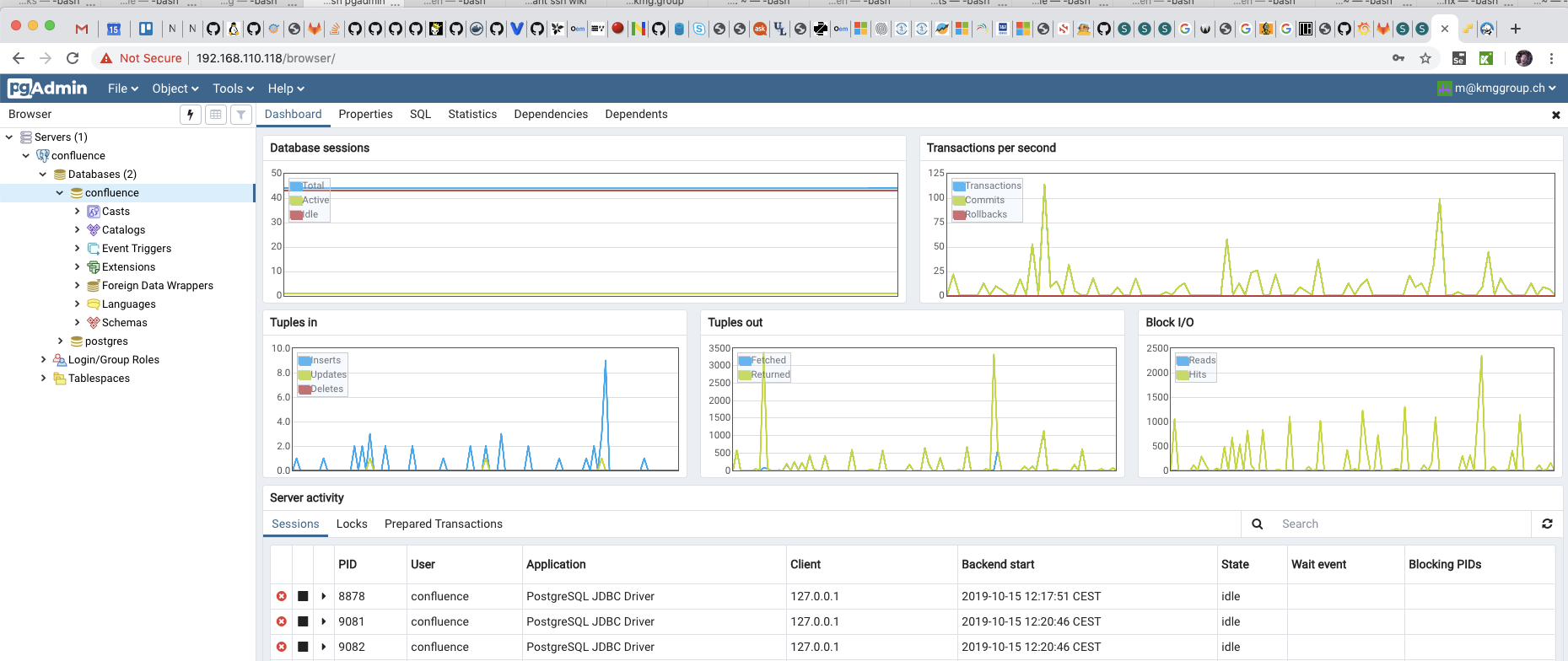Bookmark this page with star icon
1568x661 pixels.
click(x=1425, y=58)
